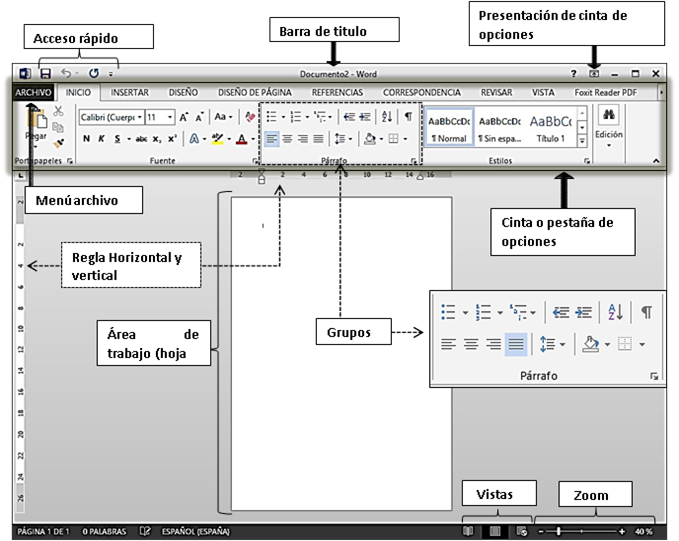679x541 pixels.
Task: Click the 40% zoom level button
Action: click(x=644, y=531)
